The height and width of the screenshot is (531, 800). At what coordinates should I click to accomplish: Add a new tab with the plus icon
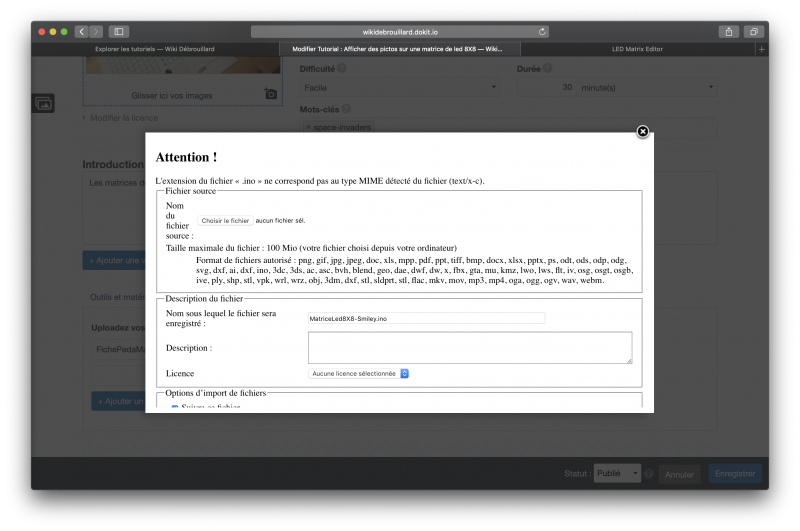click(x=761, y=49)
